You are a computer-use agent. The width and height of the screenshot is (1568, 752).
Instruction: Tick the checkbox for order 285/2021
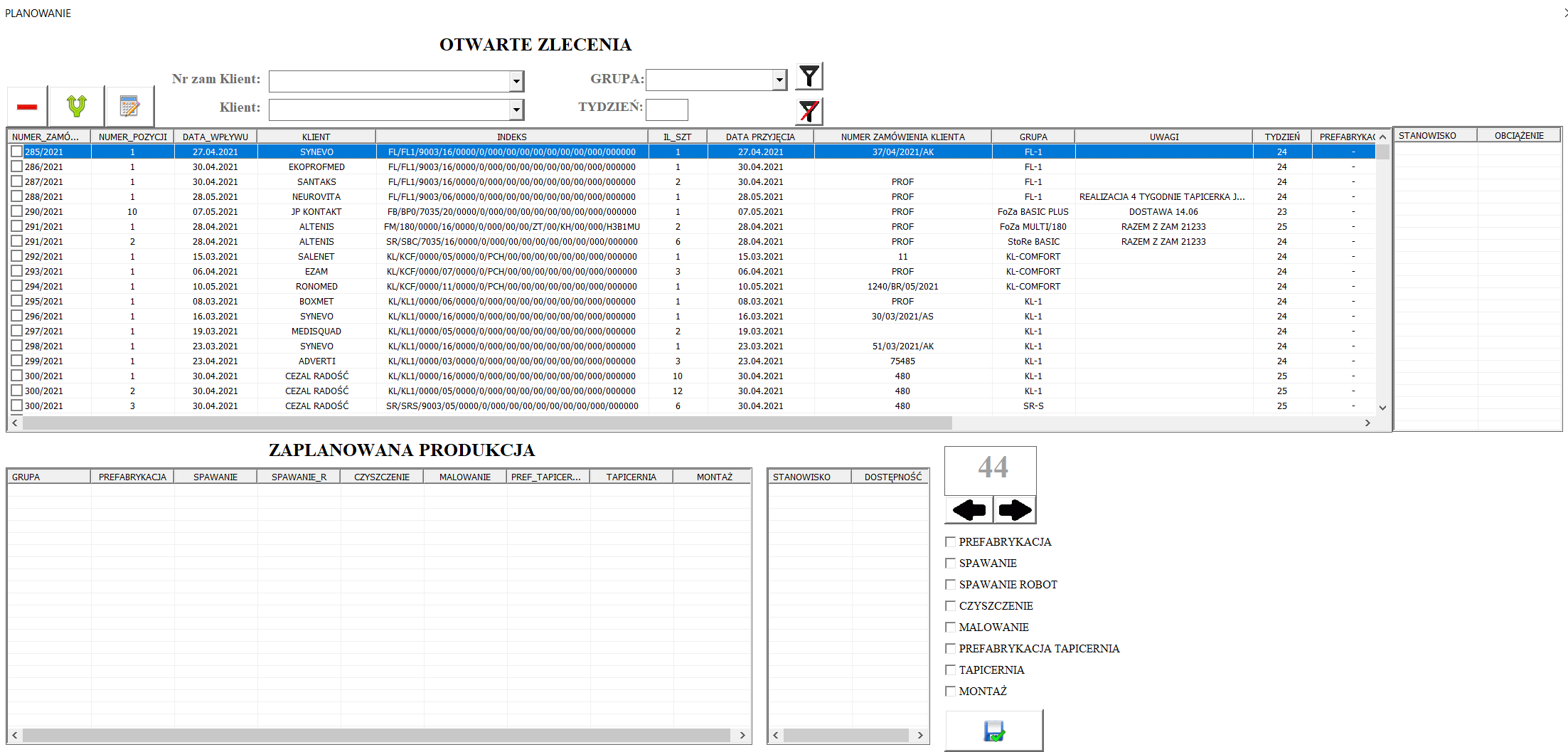point(16,151)
